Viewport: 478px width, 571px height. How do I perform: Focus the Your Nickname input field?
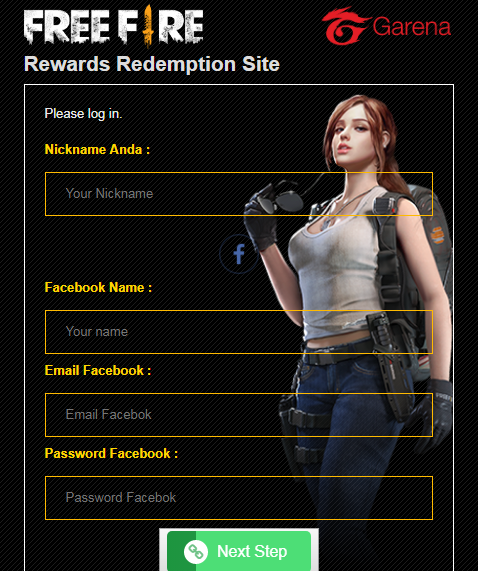click(x=239, y=194)
